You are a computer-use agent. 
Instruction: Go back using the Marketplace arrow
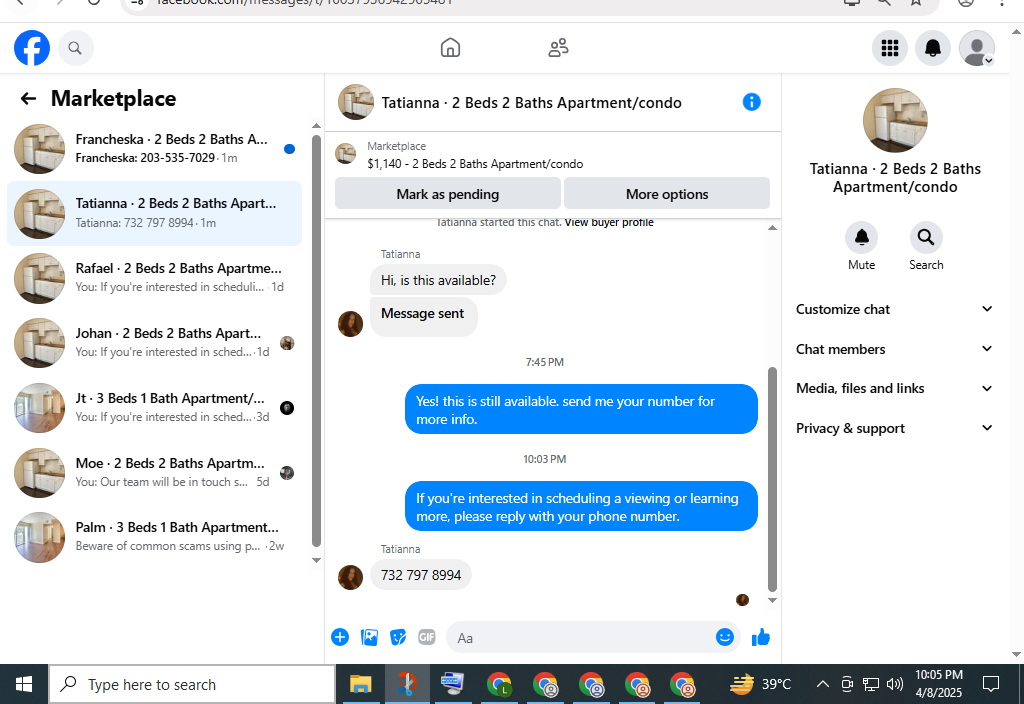(28, 99)
